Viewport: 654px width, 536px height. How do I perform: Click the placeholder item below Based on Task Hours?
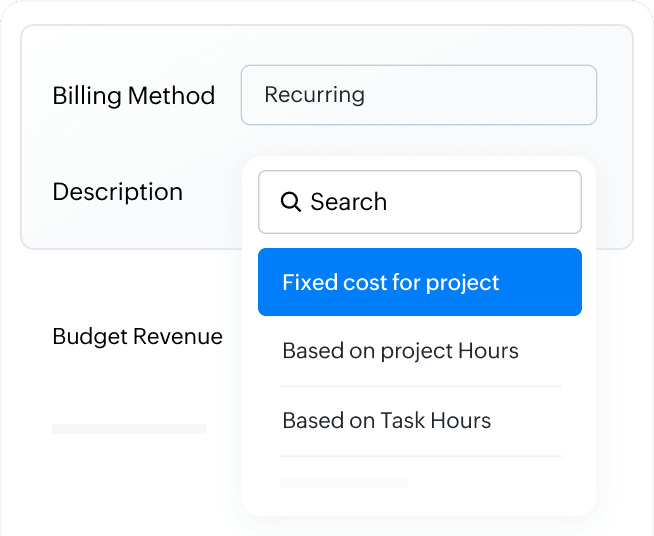coord(344,483)
